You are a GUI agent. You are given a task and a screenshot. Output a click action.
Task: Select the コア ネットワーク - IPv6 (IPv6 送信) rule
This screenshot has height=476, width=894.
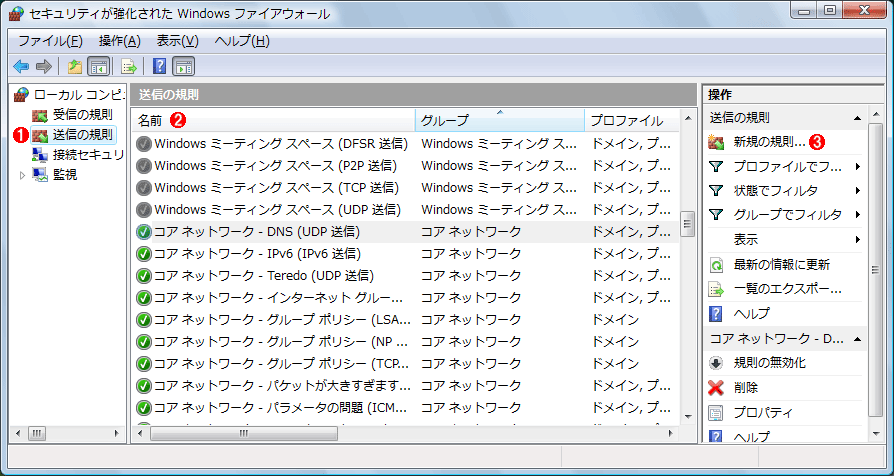[258, 254]
